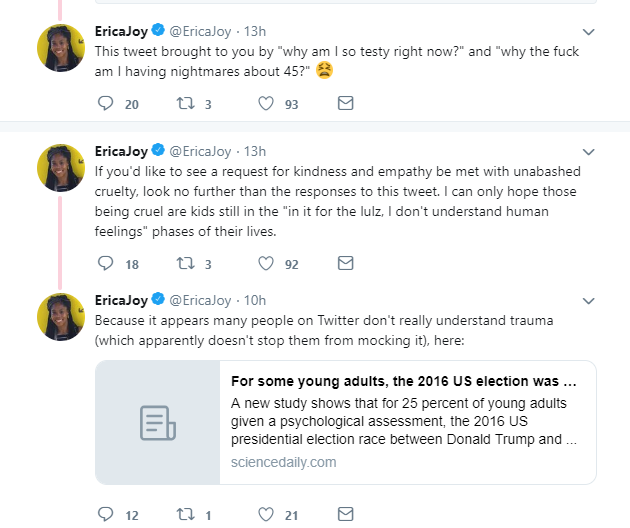
Task: Reply to the tweet about understanding trauma
Action: (x=106, y=514)
